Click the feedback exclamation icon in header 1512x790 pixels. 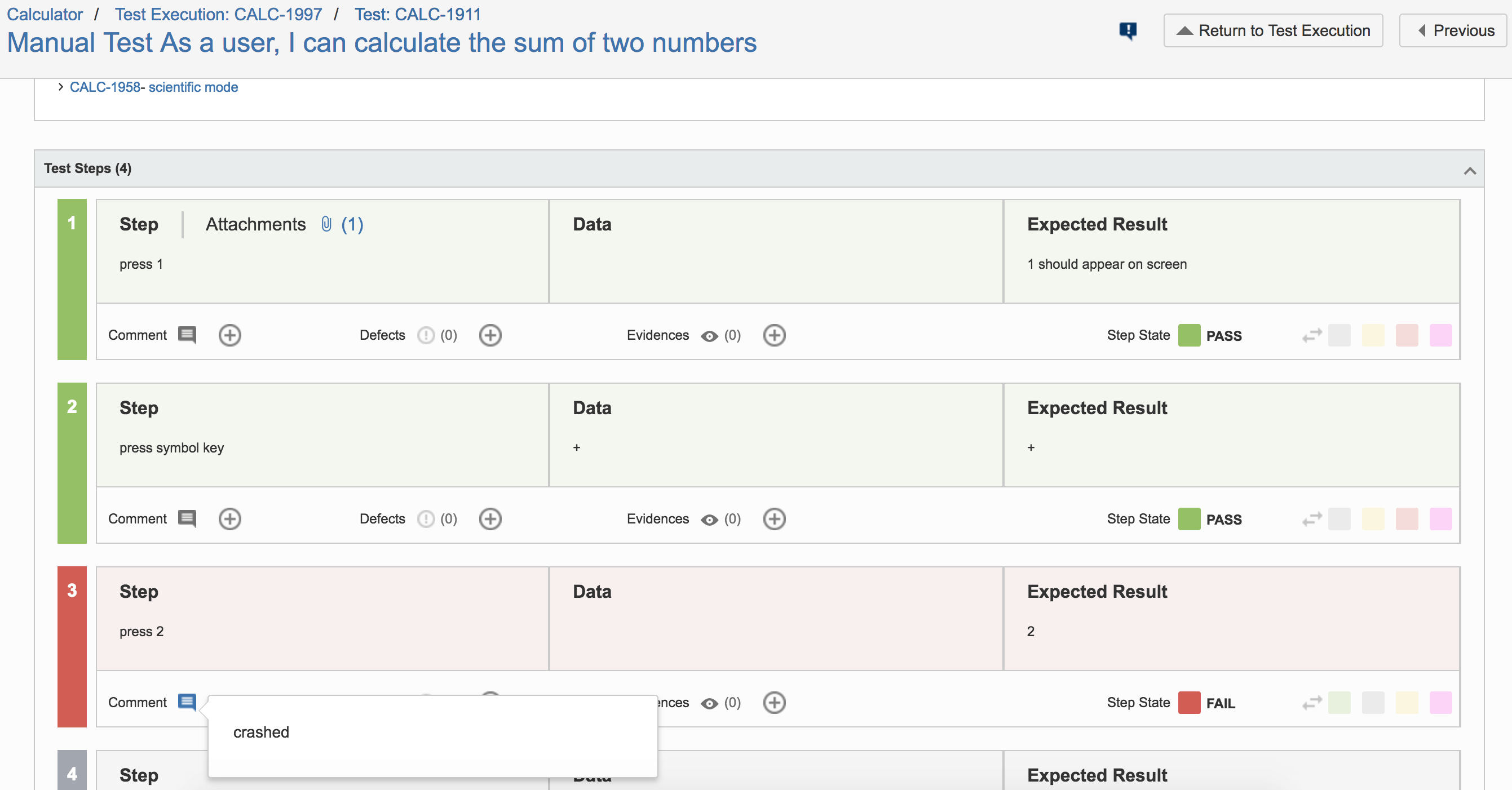click(1128, 30)
